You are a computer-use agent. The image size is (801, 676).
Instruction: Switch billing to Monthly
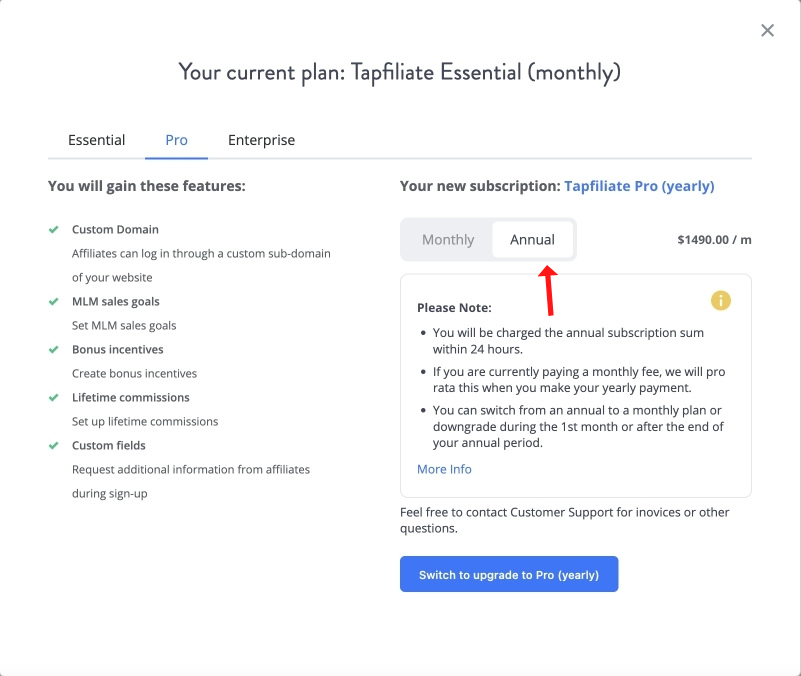click(448, 240)
